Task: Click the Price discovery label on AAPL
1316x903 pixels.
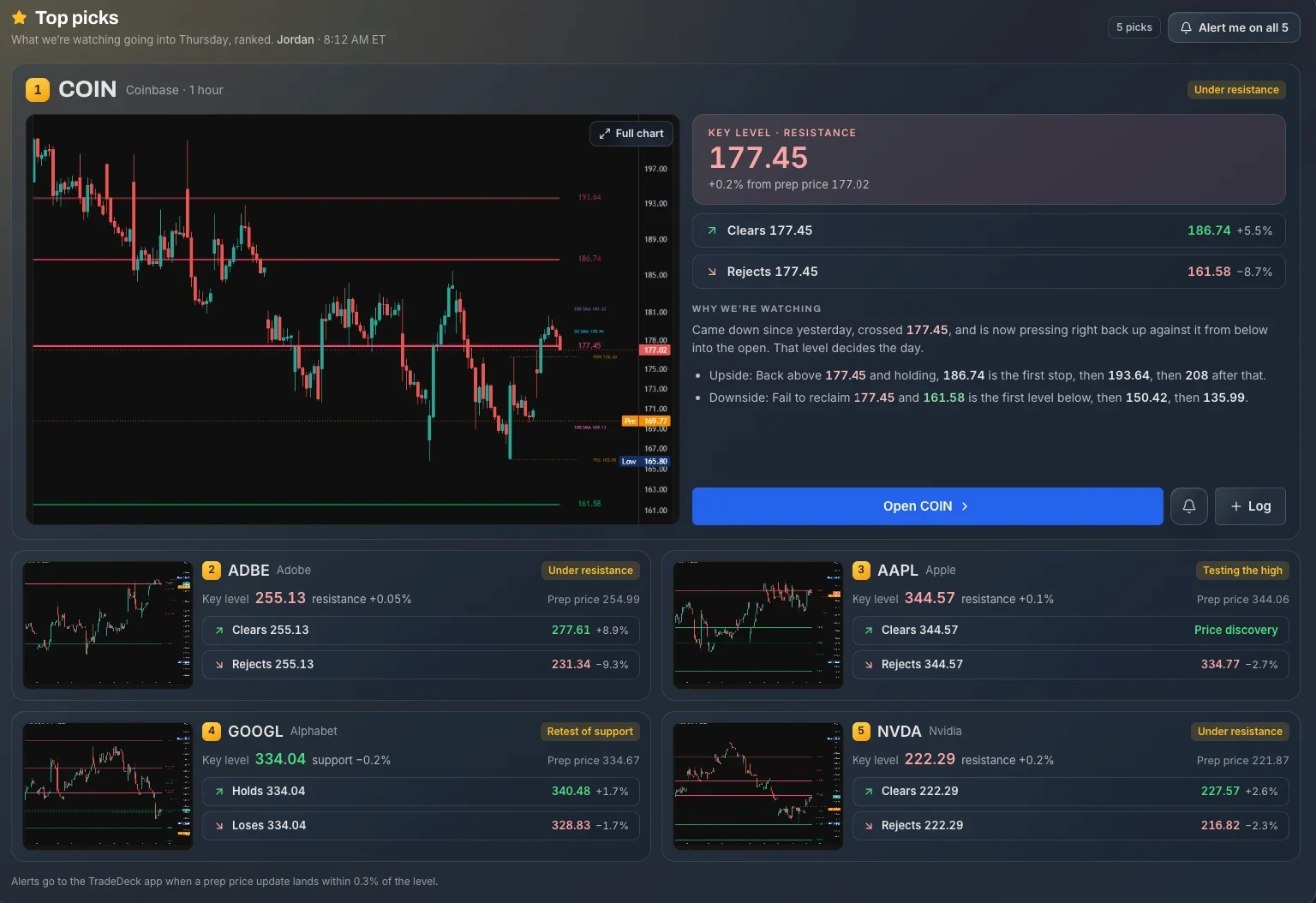Action: [x=1235, y=630]
